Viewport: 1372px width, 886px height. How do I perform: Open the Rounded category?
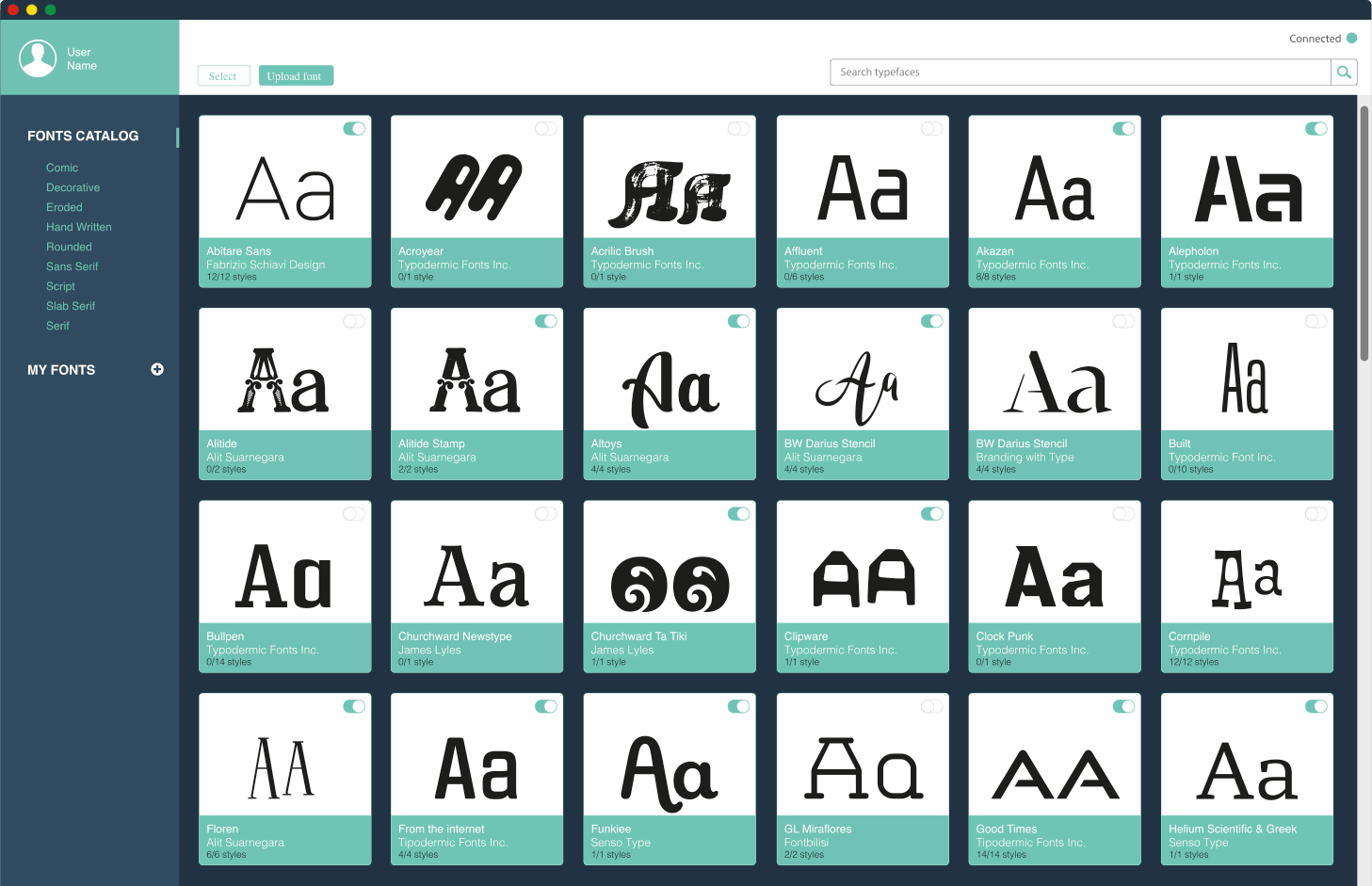coord(69,247)
